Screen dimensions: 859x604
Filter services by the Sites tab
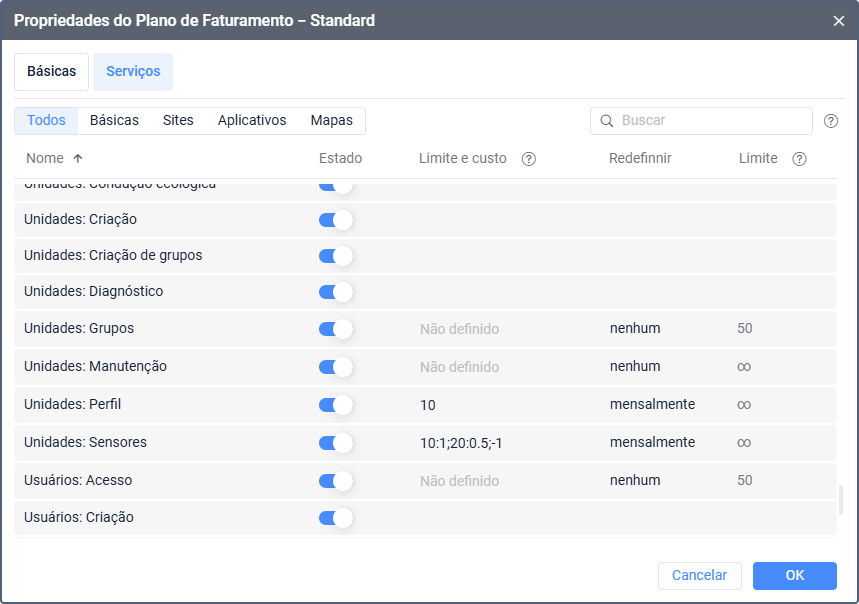tap(178, 121)
